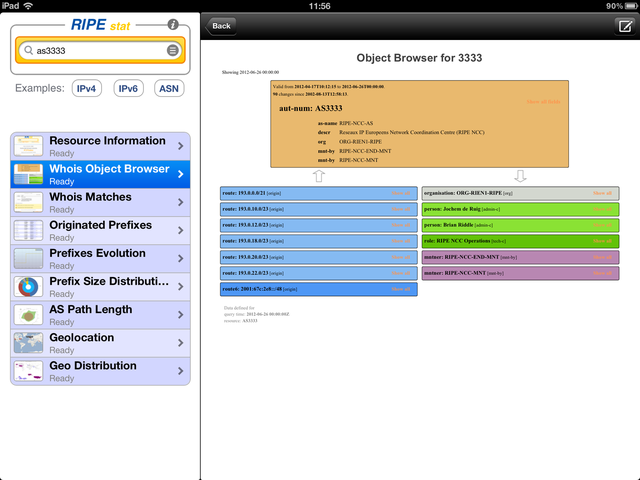Tap the magnifier icon in search box

(x=29, y=50)
